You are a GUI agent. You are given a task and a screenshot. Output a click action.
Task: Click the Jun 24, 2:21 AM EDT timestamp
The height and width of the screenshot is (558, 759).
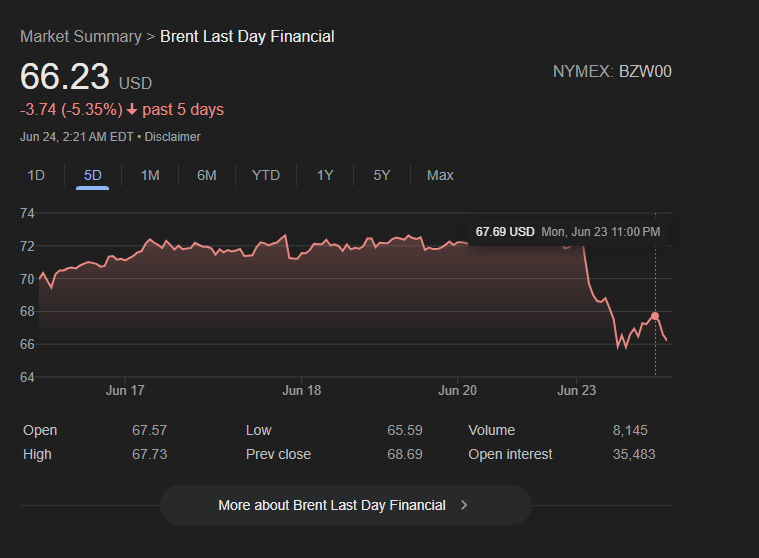(x=76, y=137)
